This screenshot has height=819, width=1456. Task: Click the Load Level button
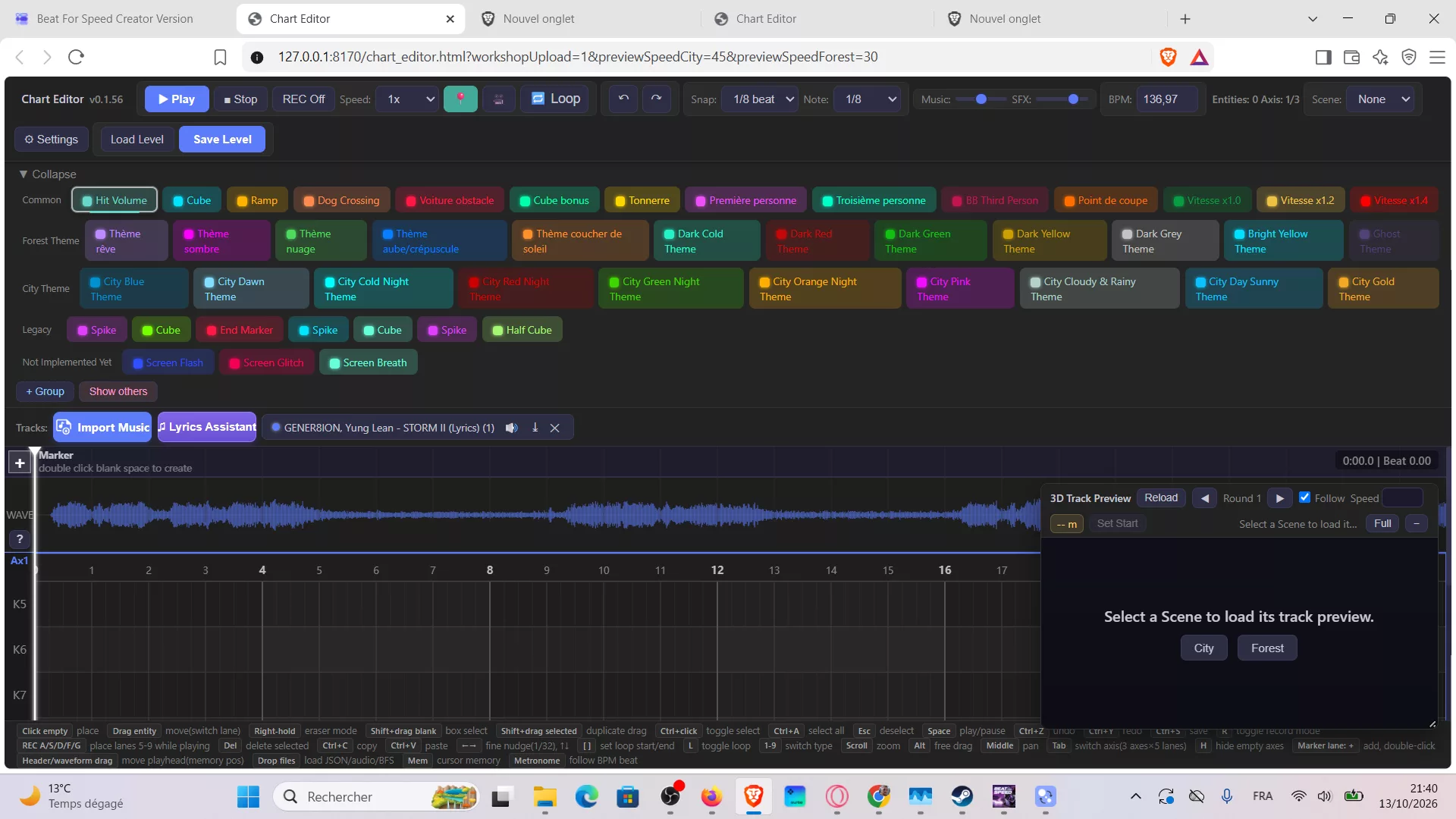click(136, 140)
